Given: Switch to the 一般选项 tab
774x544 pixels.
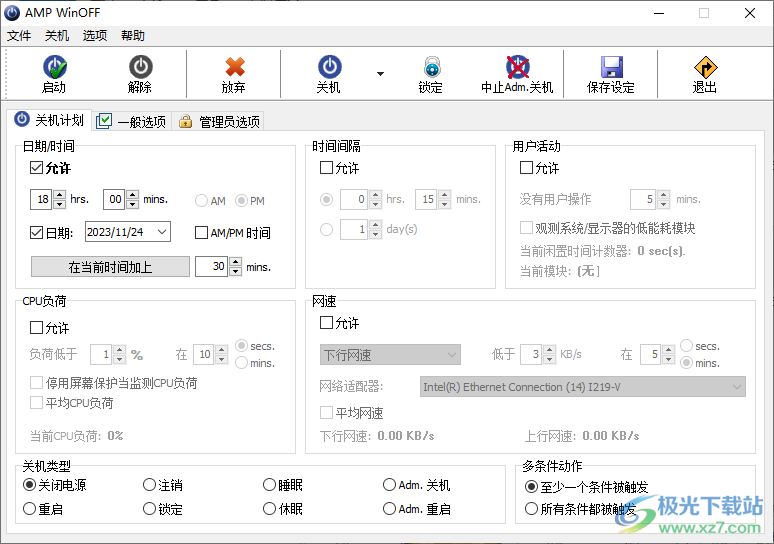Looking at the screenshot, I should point(132,121).
